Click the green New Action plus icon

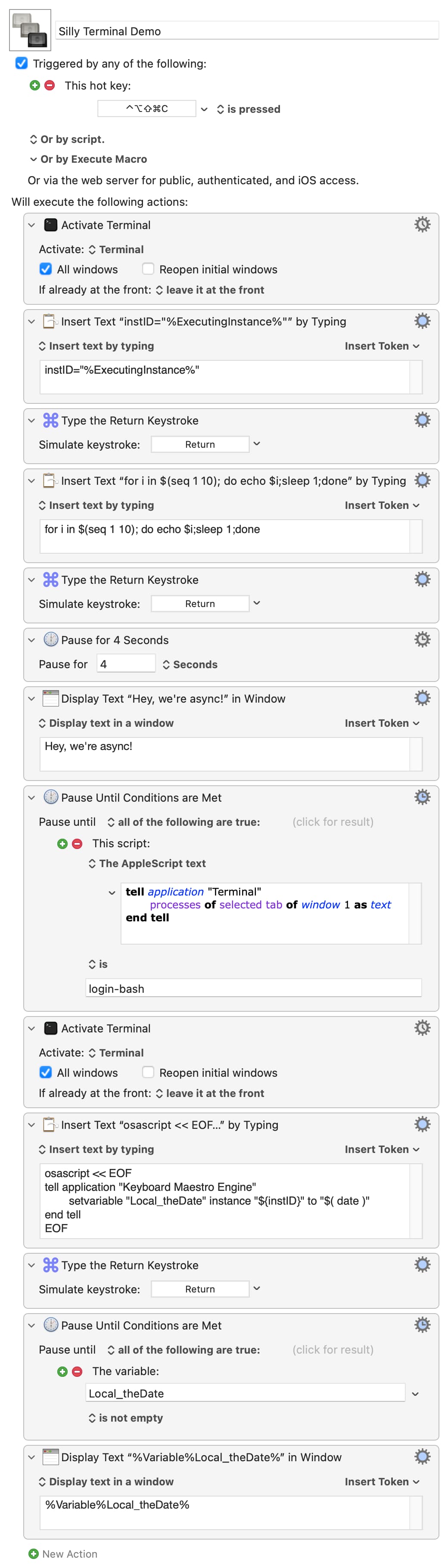click(x=34, y=1553)
